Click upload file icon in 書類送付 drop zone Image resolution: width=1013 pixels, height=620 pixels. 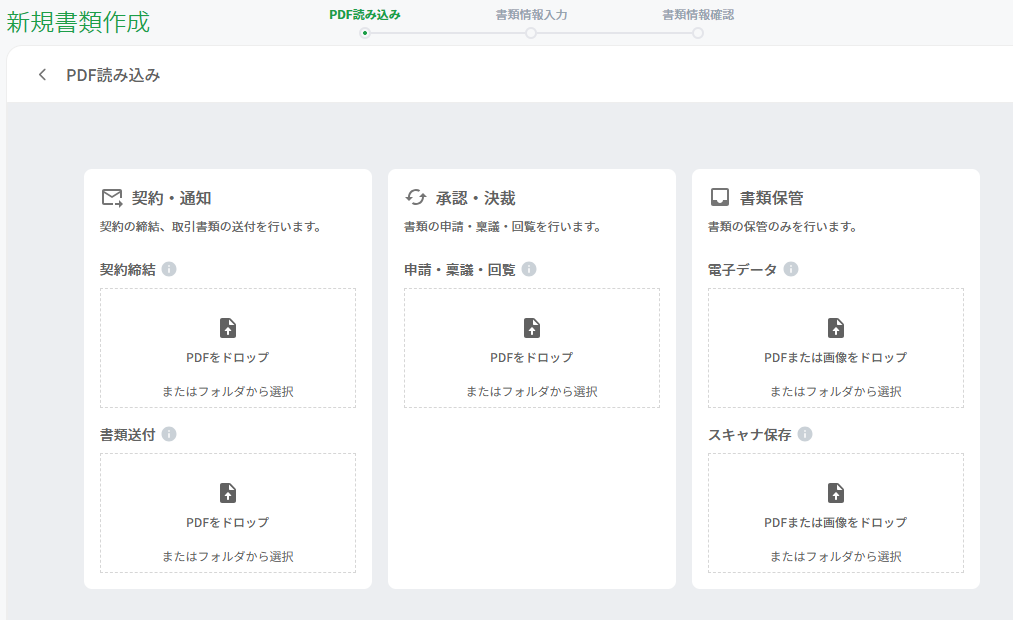click(x=228, y=493)
